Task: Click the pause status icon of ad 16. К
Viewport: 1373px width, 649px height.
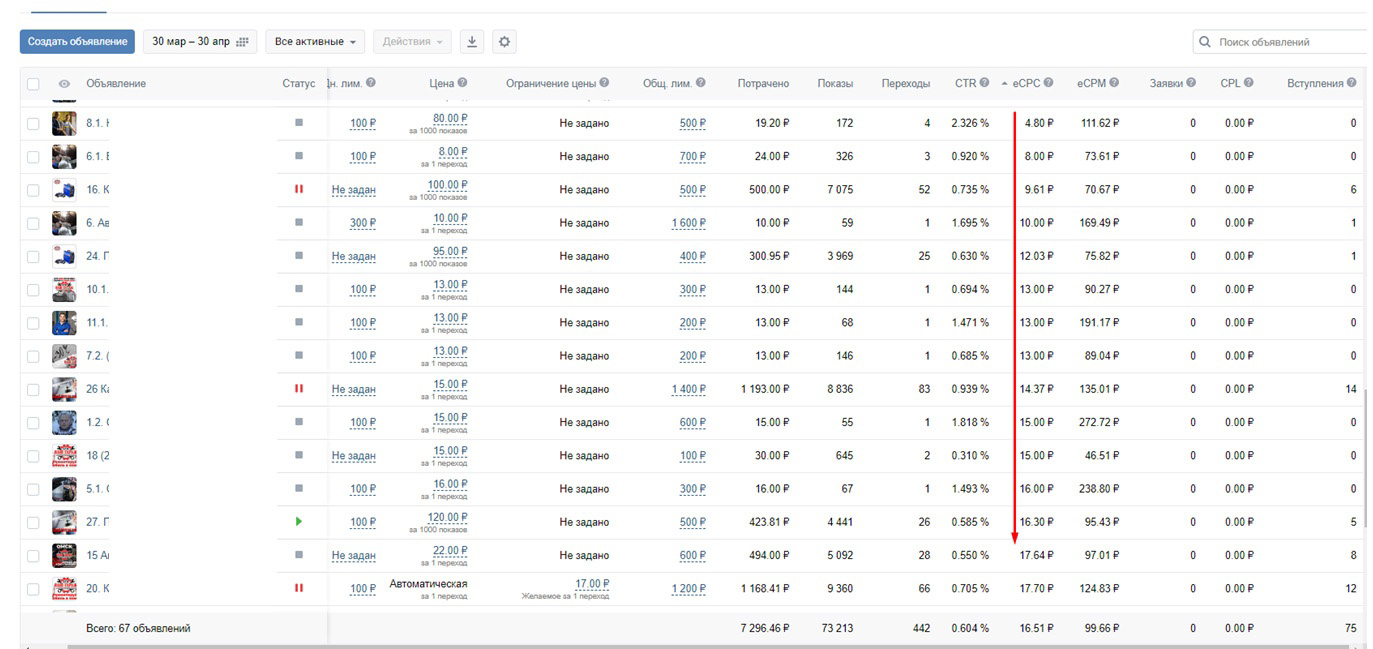Action: (298, 189)
